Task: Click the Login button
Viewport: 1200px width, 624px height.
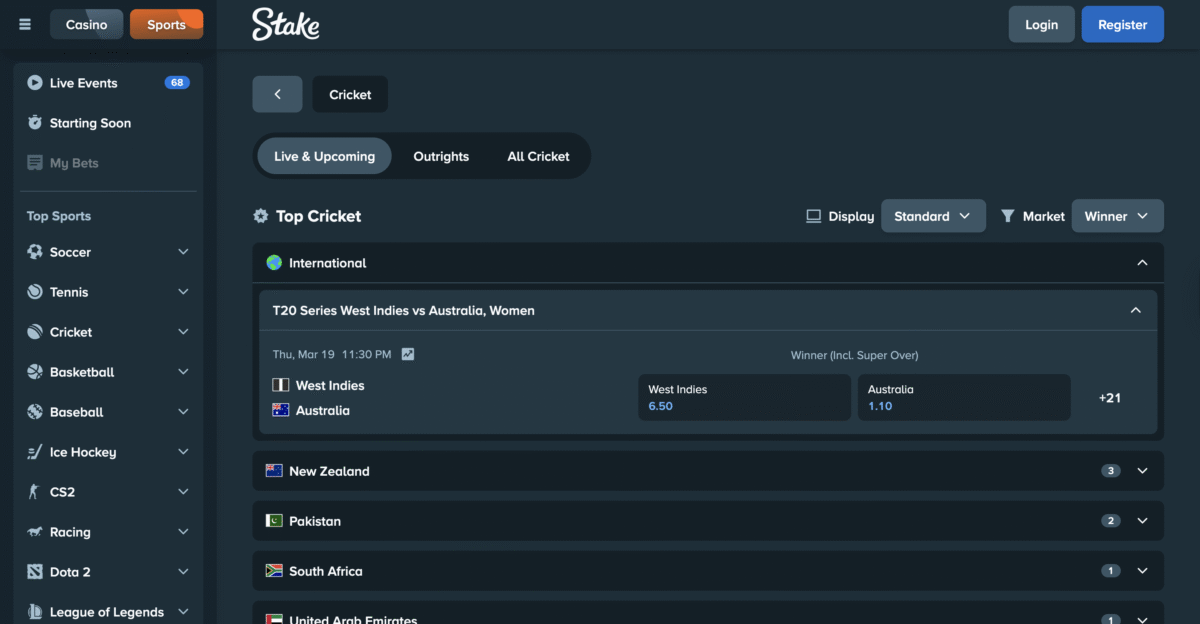Action: [x=1042, y=24]
